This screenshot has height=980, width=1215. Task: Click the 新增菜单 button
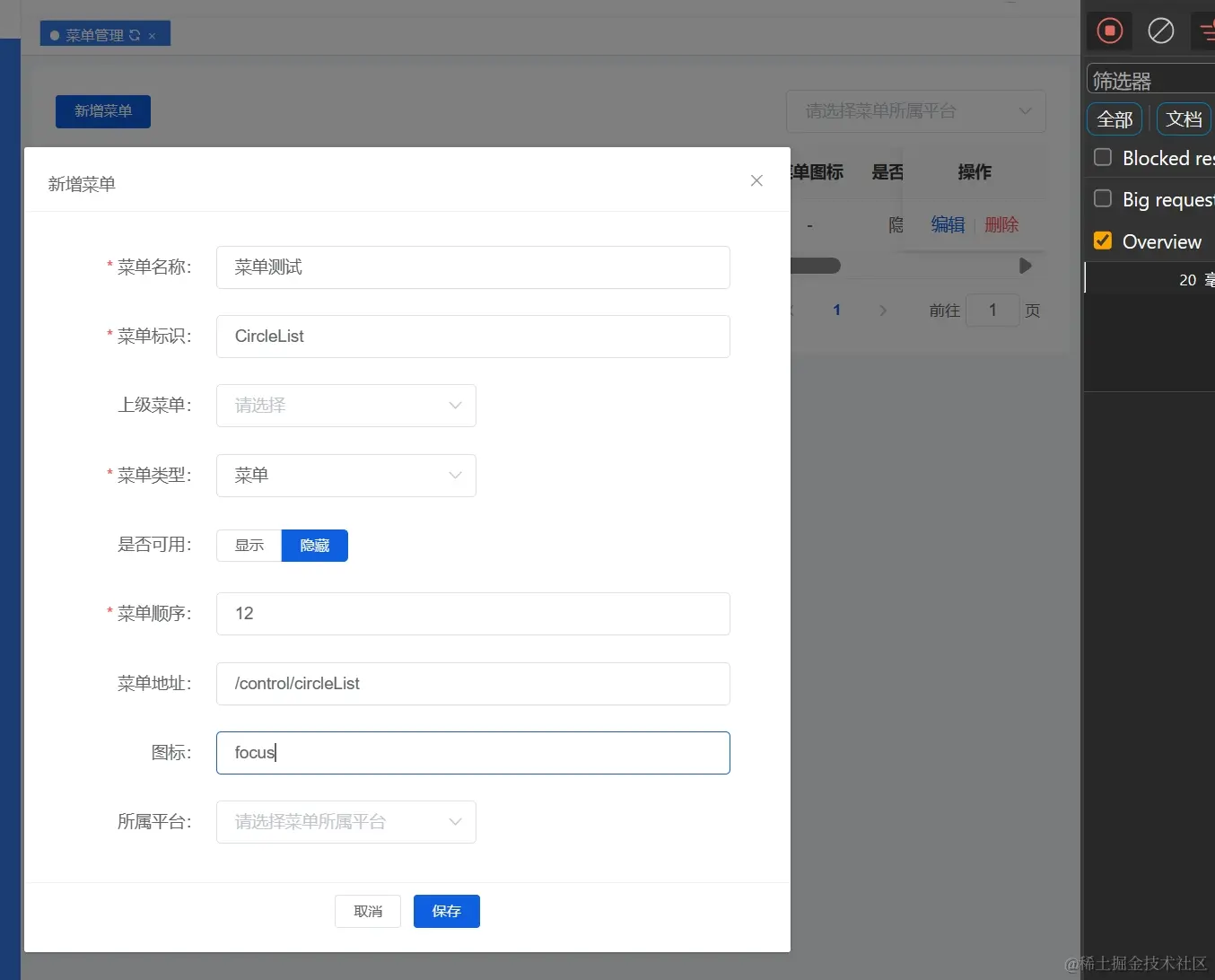point(103,111)
